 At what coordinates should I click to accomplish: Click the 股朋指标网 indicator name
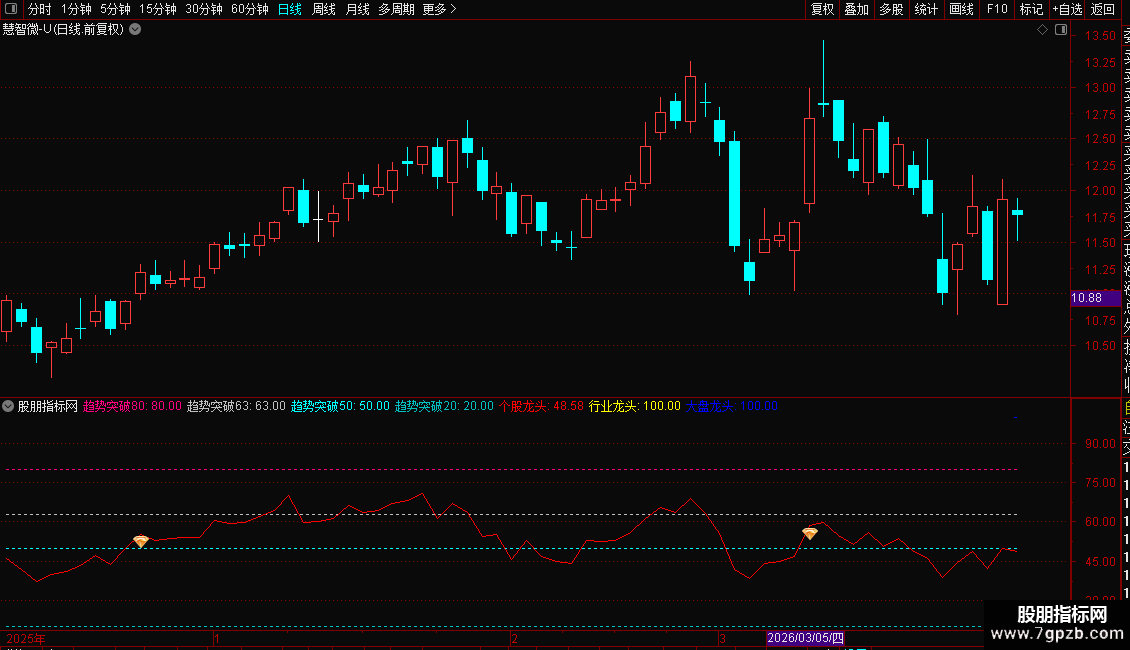click(x=48, y=406)
